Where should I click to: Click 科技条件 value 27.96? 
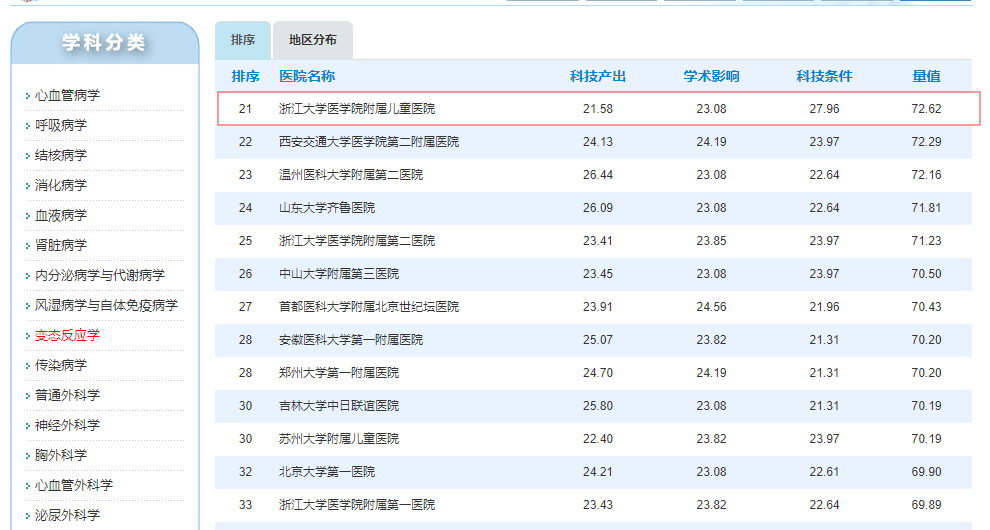pos(825,109)
